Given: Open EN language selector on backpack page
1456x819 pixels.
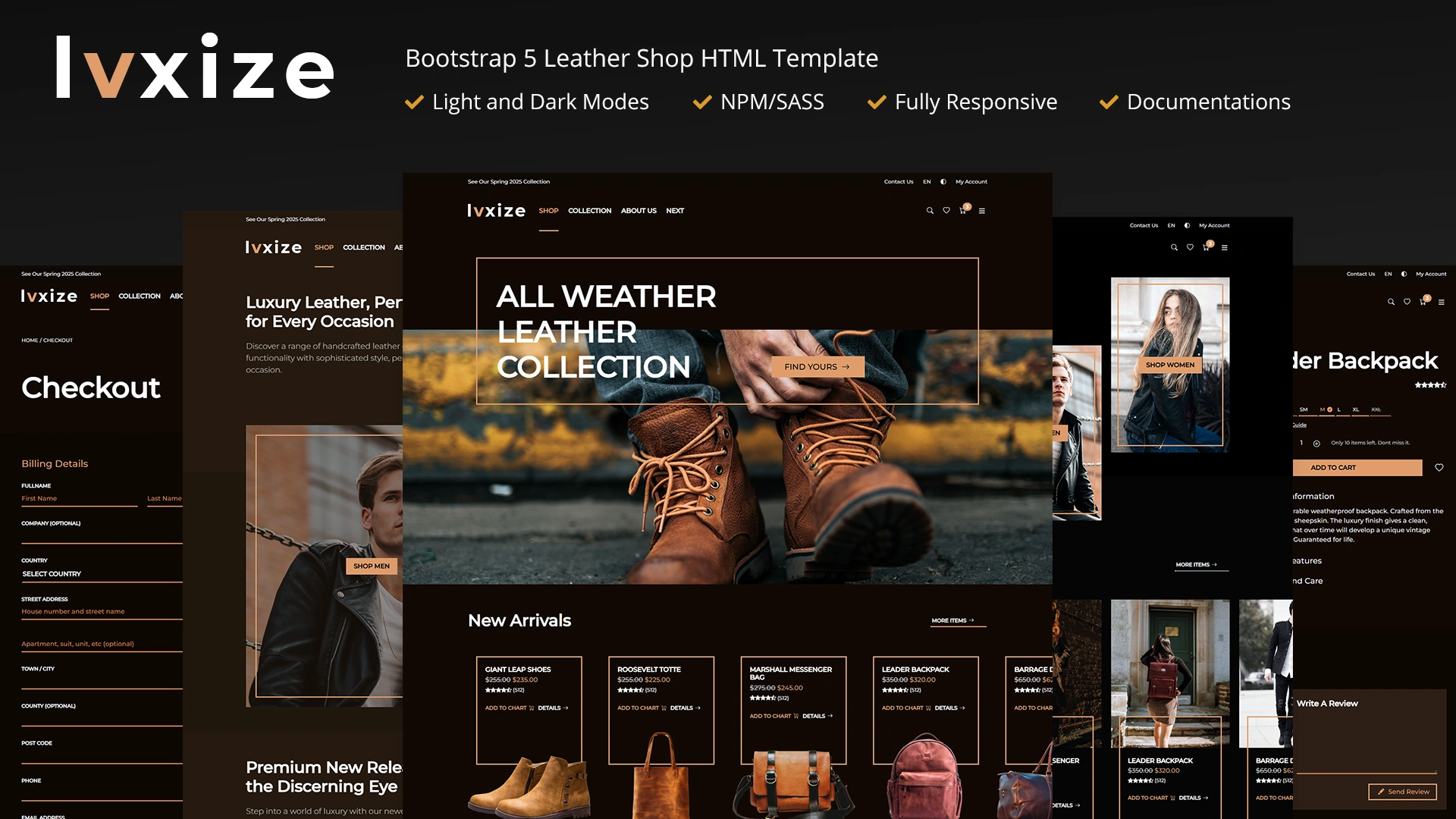Looking at the screenshot, I should [1388, 274].
